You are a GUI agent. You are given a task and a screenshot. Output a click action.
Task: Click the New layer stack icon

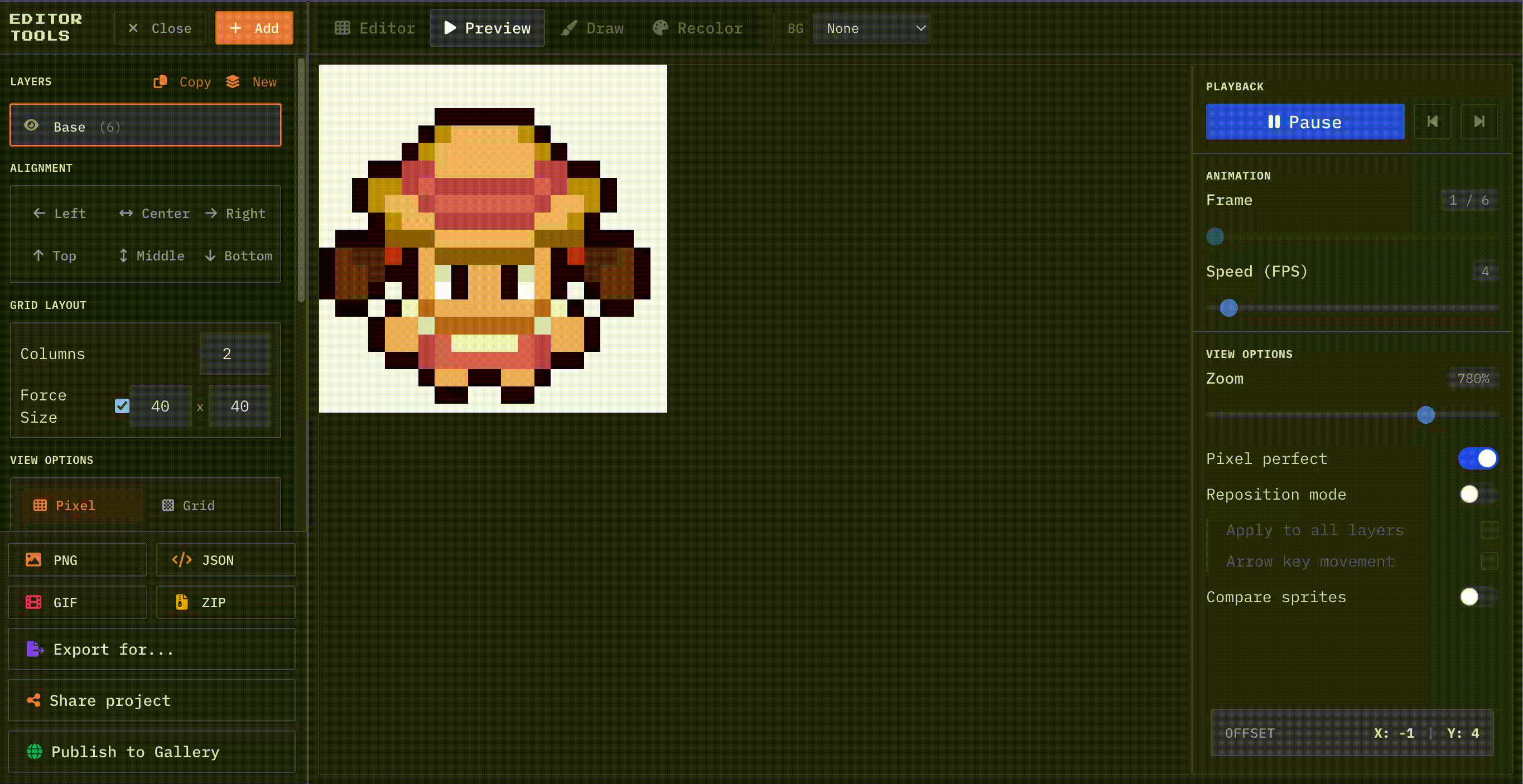(233, 81)
